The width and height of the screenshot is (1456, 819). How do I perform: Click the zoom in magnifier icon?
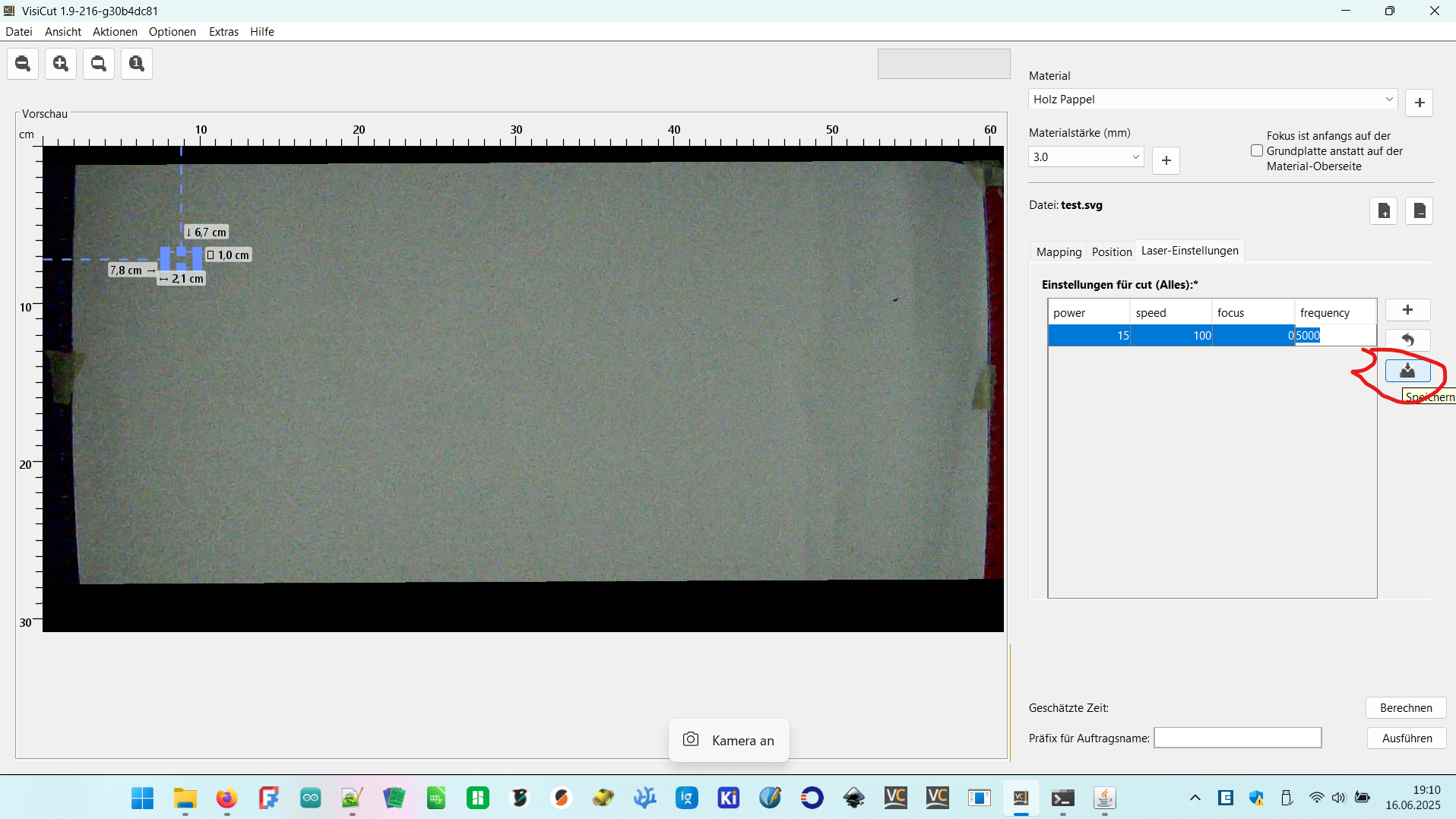point(61,64)
